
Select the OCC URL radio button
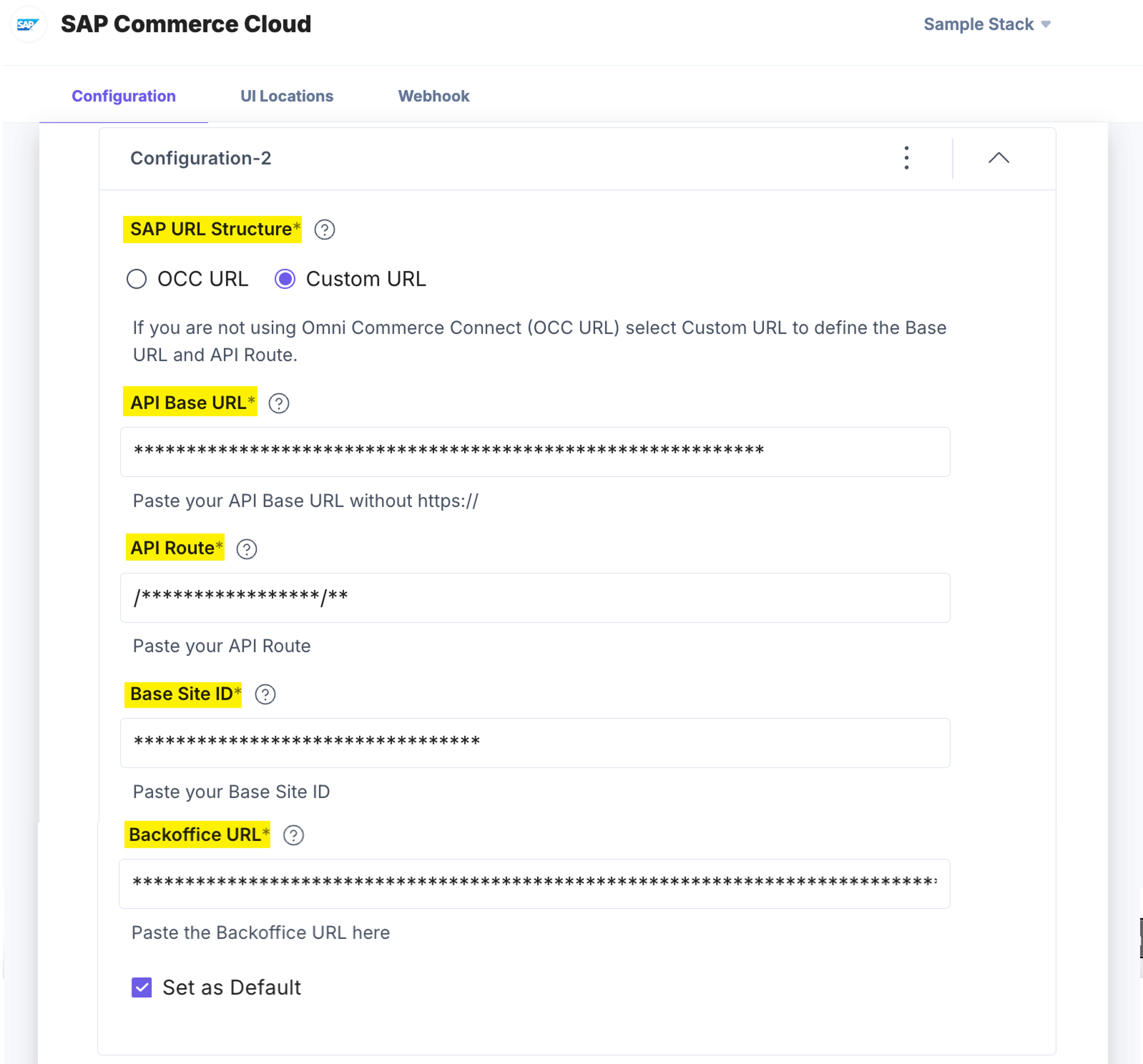tap(136, 279)
